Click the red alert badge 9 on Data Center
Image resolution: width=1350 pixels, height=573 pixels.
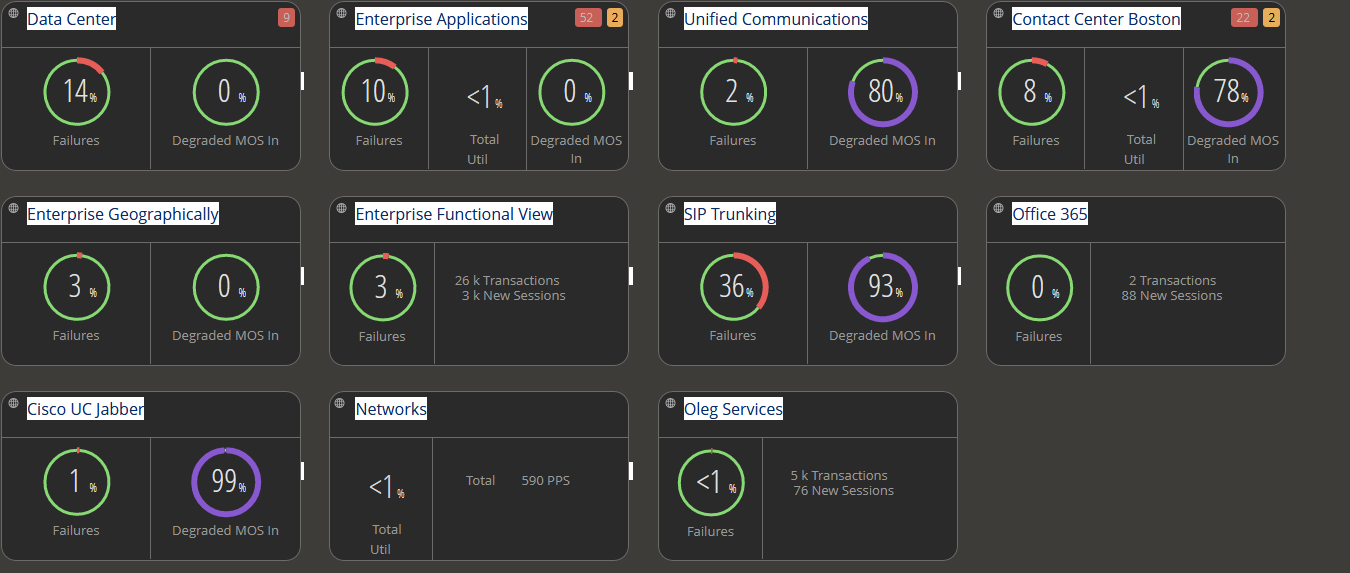[x=286, y=18]
